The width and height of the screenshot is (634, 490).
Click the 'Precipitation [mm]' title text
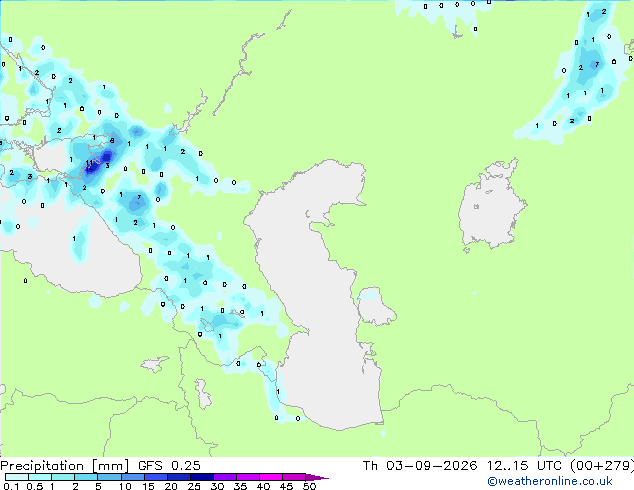pos(64,466)
